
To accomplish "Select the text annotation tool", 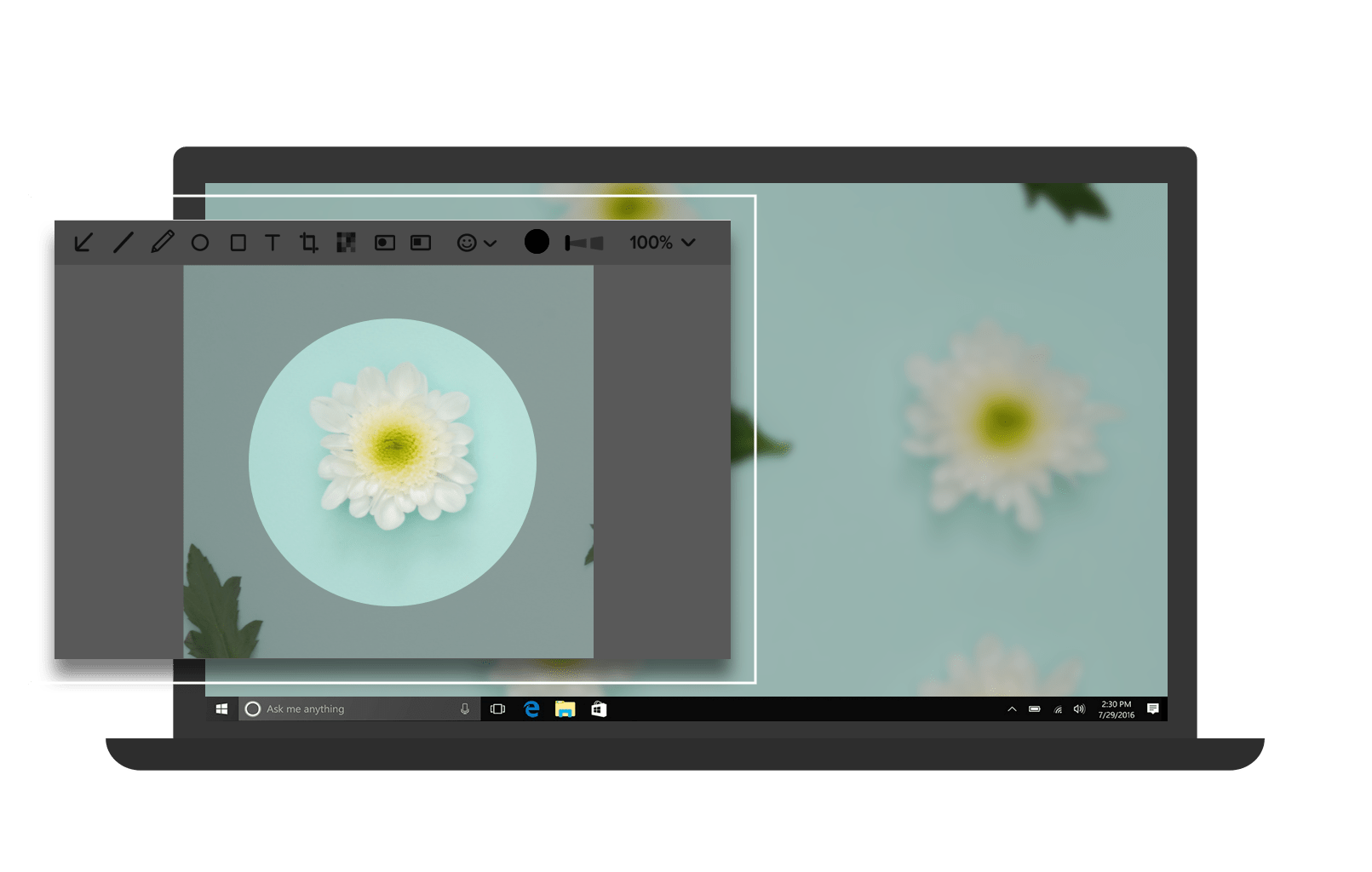I will (x=273, y=243).
